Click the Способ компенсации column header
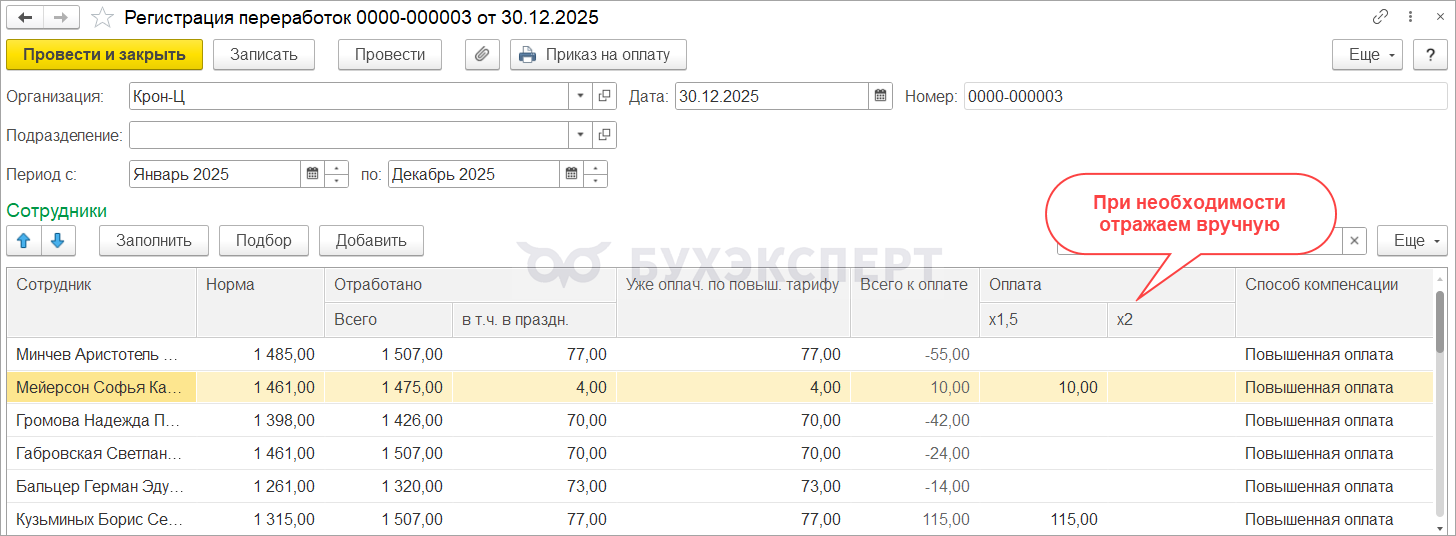The image size is (1456, 536). tap(1335, 302)
